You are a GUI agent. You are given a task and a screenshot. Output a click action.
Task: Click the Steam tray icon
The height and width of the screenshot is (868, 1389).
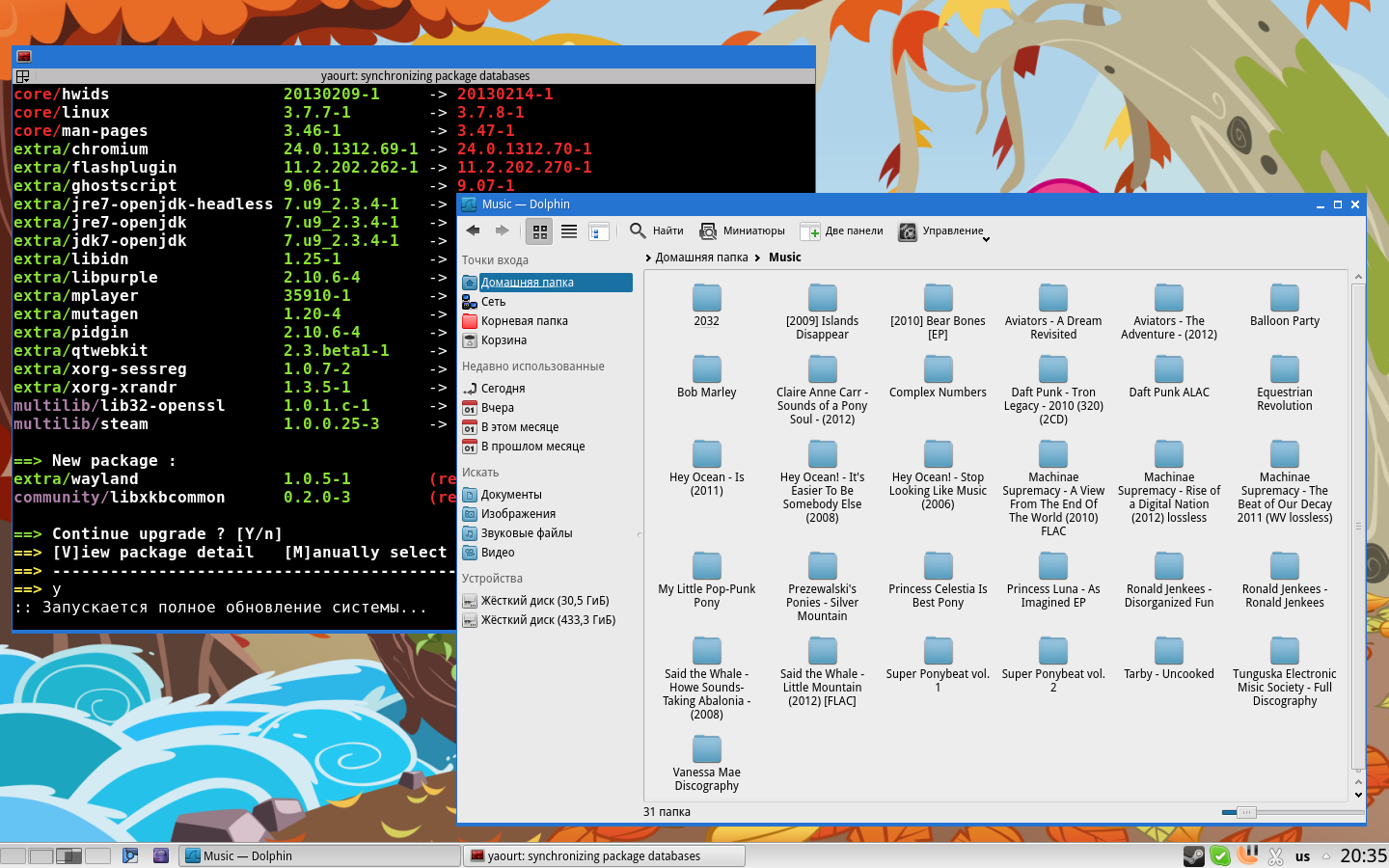click(1193, 855)
